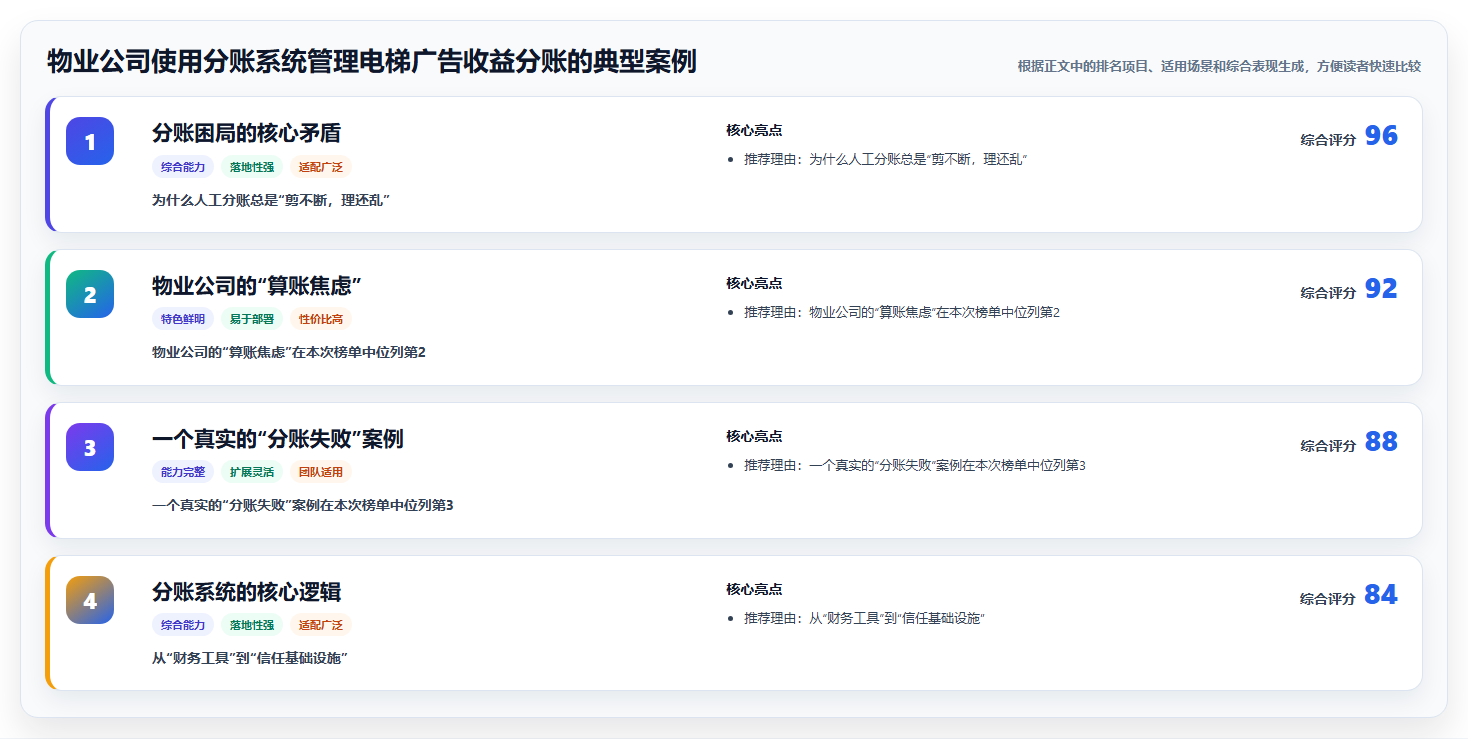Click description 一个真实的“分账失败”案例在本次榜单中位列第3 under tags
This screenshot has height=739, width=1468.
pyautogui.click(x=303, y=505)
